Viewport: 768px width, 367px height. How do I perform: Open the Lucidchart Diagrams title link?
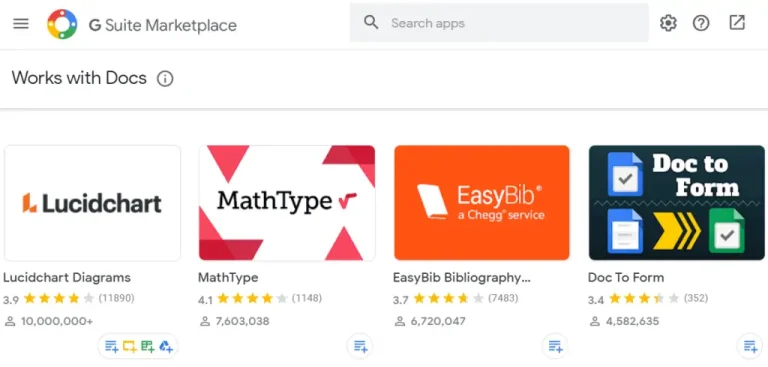(x=67, y=278)
